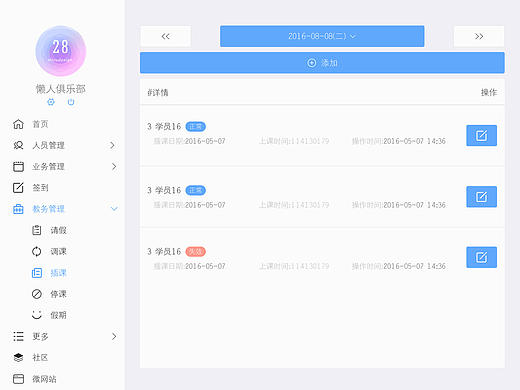
Task: Expand 人员管理 with its chevron
Action: 112,145
